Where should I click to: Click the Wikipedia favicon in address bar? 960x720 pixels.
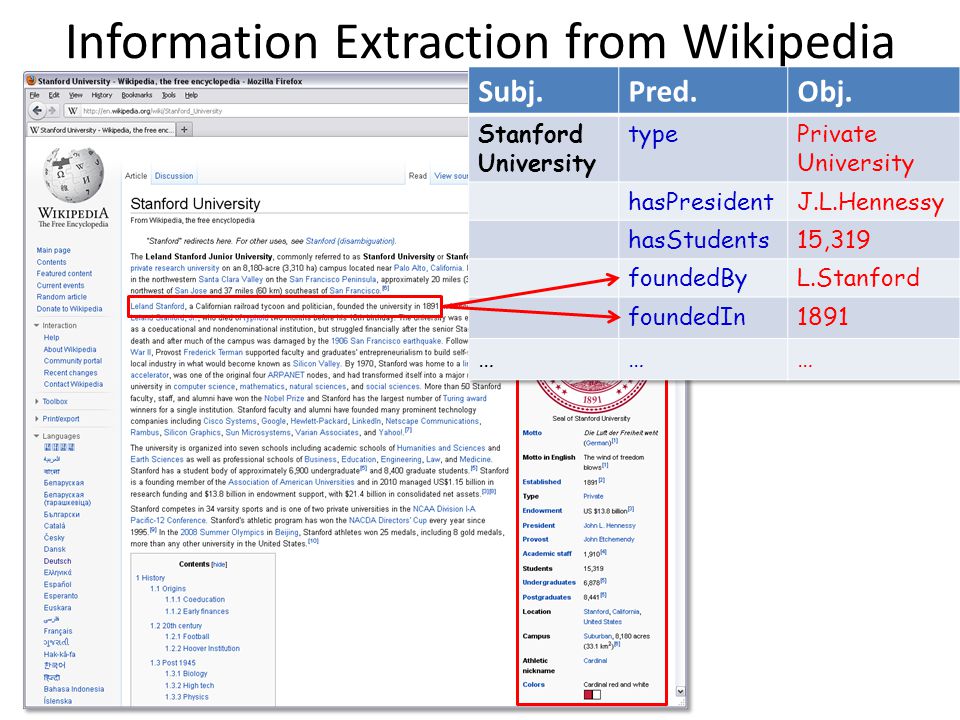click(x=73, y=111)
